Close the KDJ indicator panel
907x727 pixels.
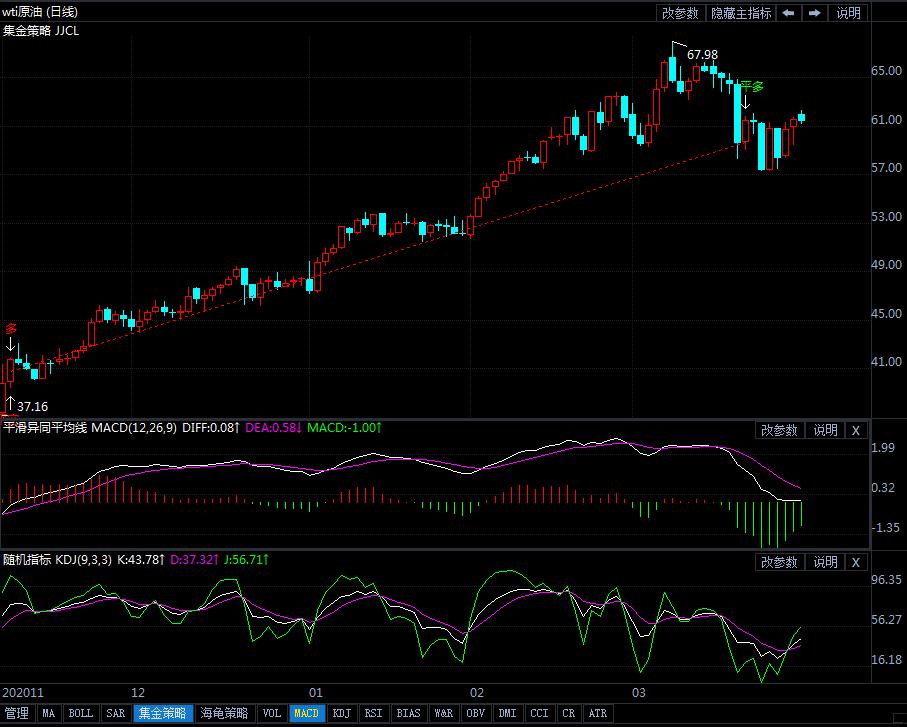tap(855, 562)
